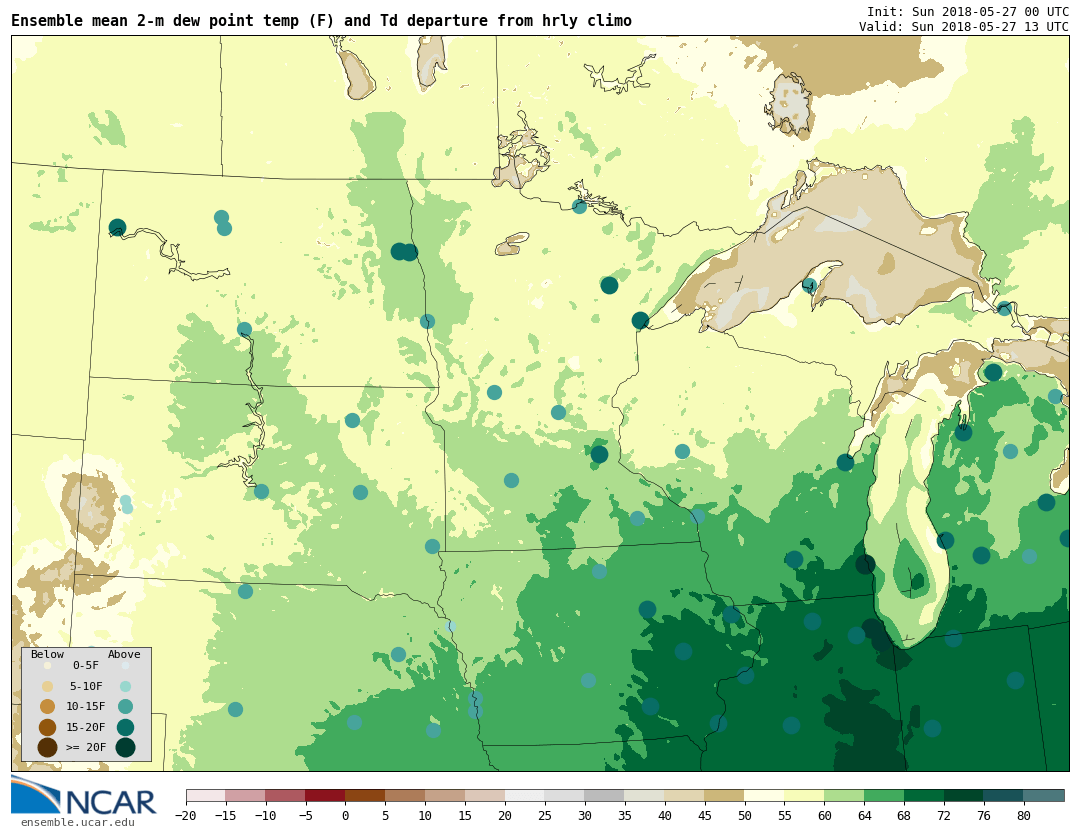The width and height of the screenshot is (1080, 834).
Task: Click the '-20' colorbar tick label
Action: click(x=186, y=816)
